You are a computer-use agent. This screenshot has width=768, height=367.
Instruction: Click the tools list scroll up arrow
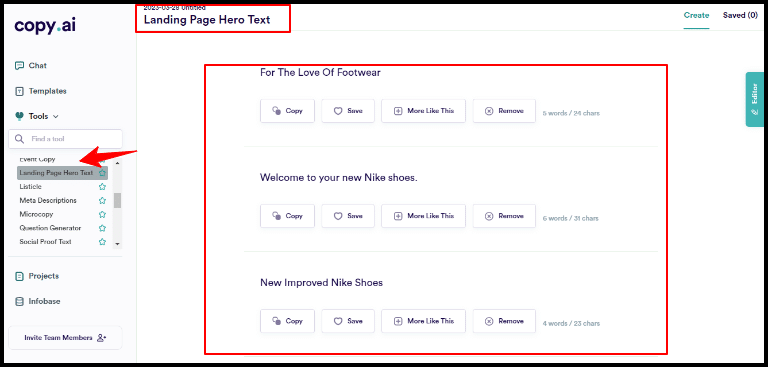[117, 163]
